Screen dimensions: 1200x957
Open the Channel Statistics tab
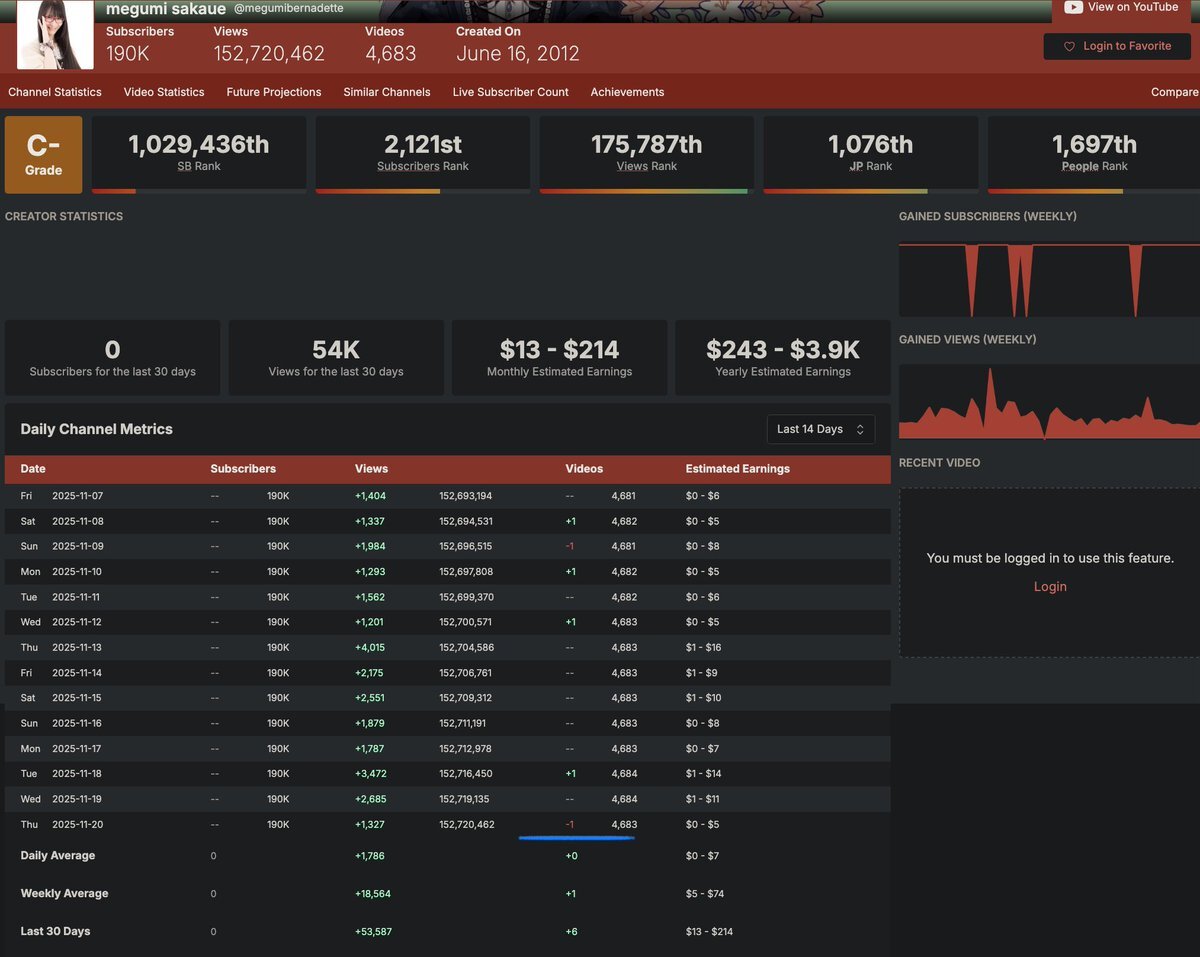(x=55, y=92)
